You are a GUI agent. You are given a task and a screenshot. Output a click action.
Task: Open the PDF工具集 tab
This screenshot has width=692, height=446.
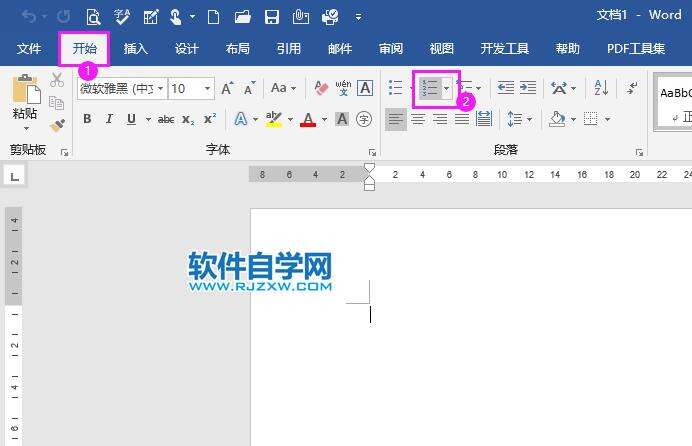click(636, 49)
